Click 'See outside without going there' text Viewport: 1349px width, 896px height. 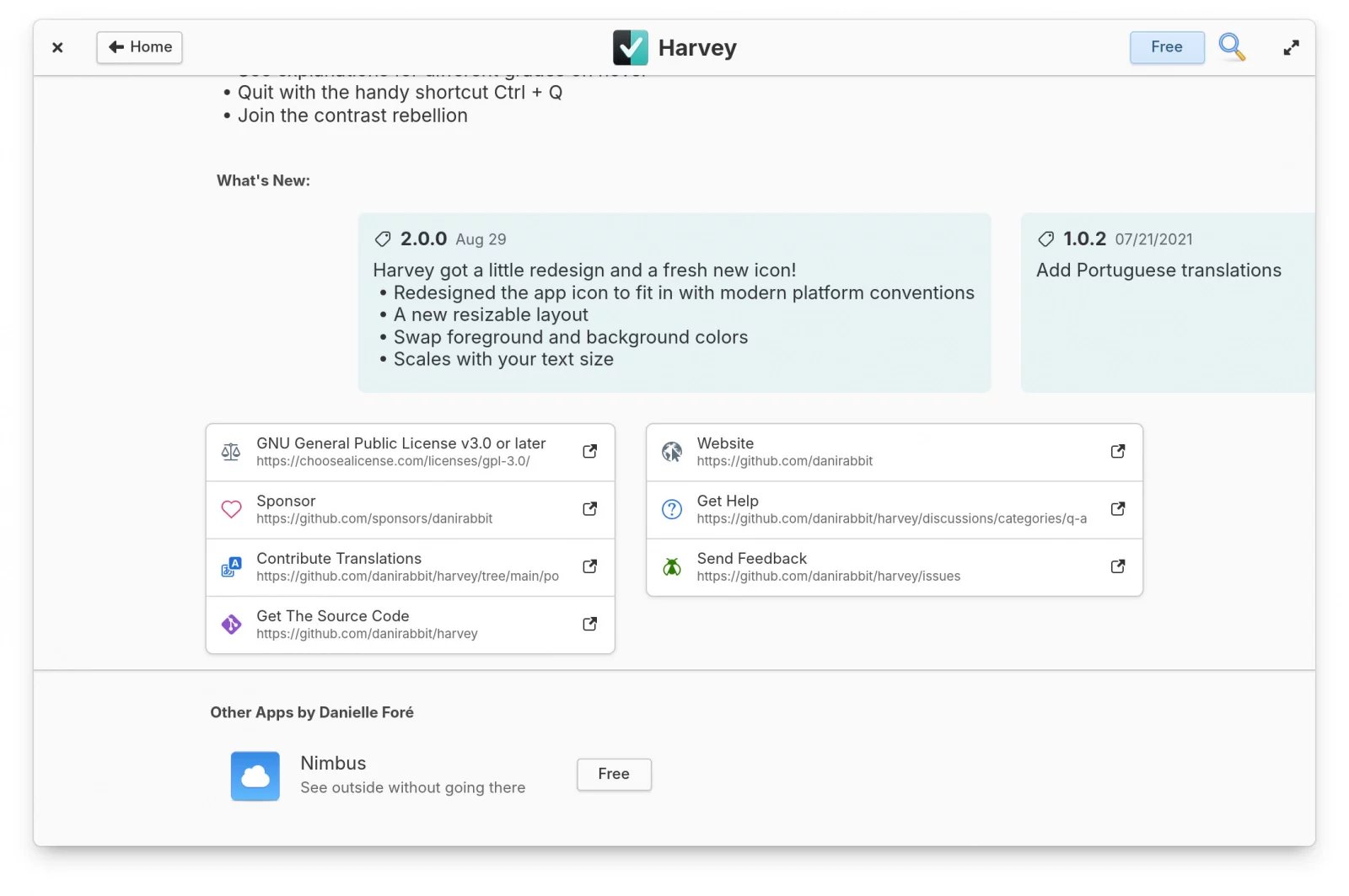412,788
